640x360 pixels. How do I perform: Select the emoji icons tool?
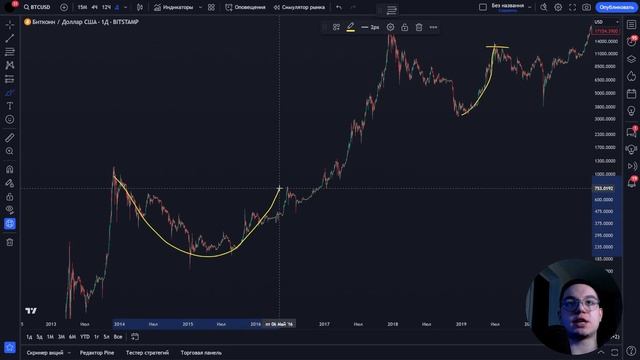[10, 120]
